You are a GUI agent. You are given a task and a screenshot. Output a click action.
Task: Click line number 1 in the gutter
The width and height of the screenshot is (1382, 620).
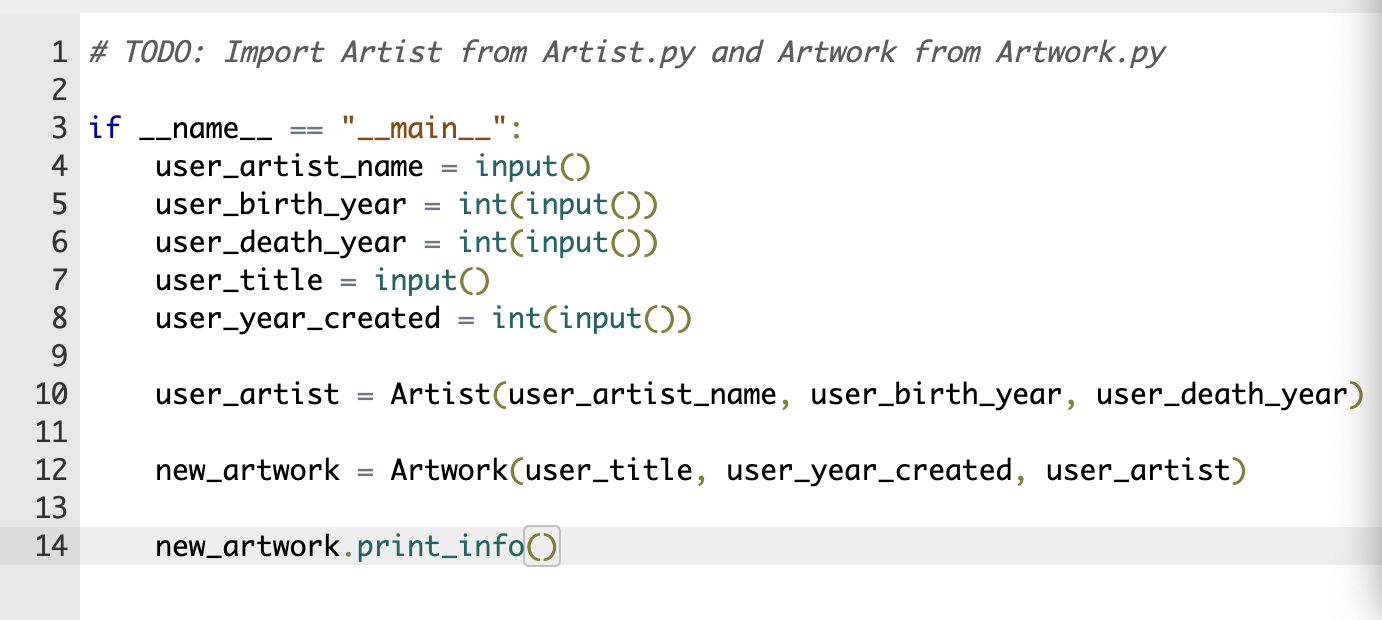(57, 52)
